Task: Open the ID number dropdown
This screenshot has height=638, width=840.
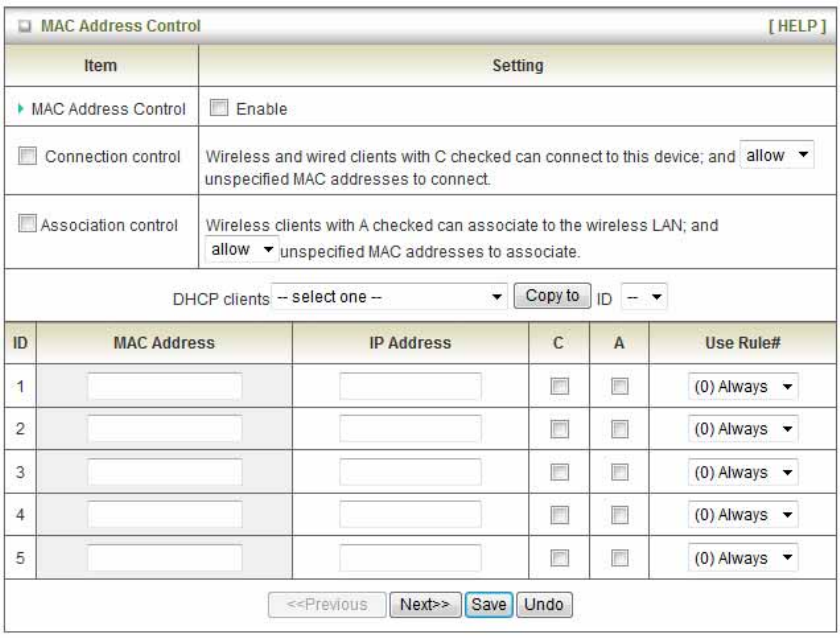Action: (x=644, y=298)
